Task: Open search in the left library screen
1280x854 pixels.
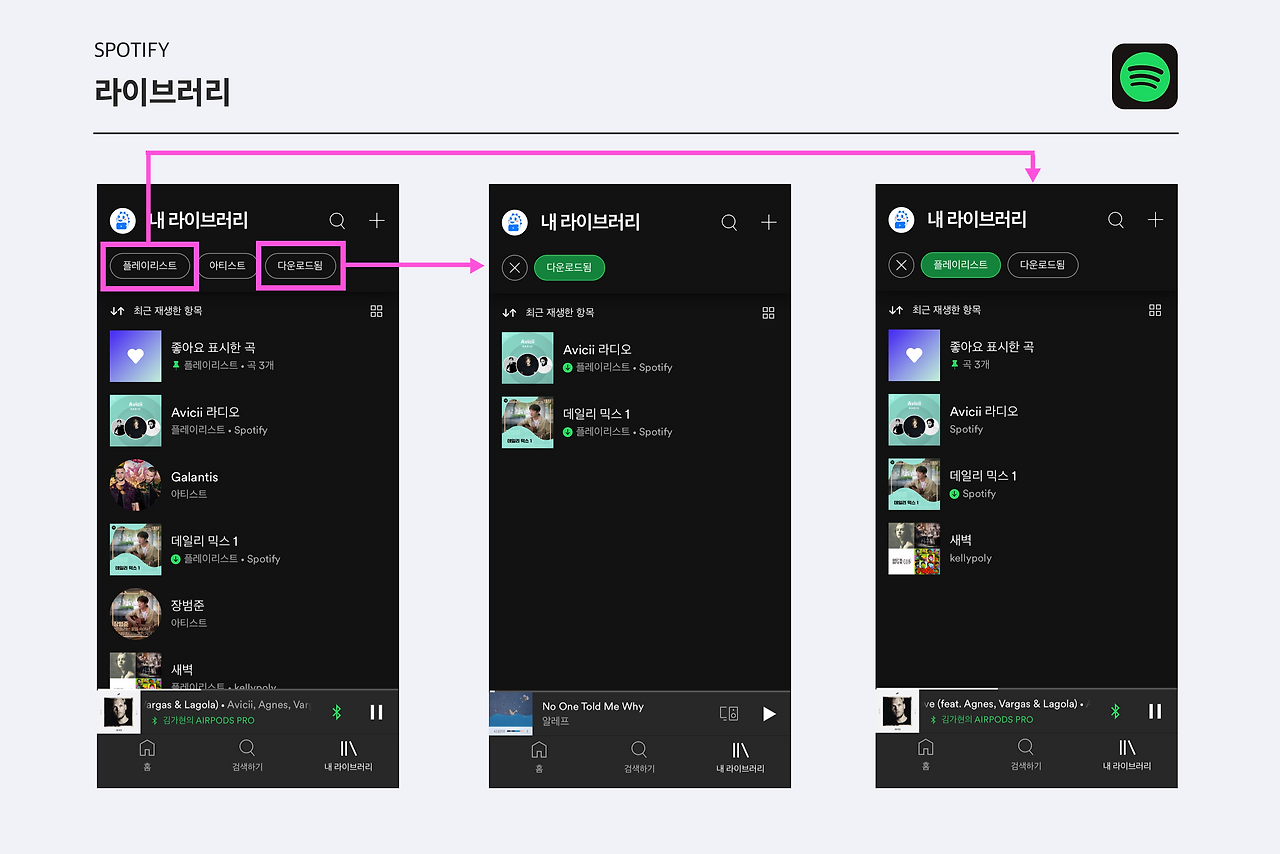Action: [x=337, y=221]
